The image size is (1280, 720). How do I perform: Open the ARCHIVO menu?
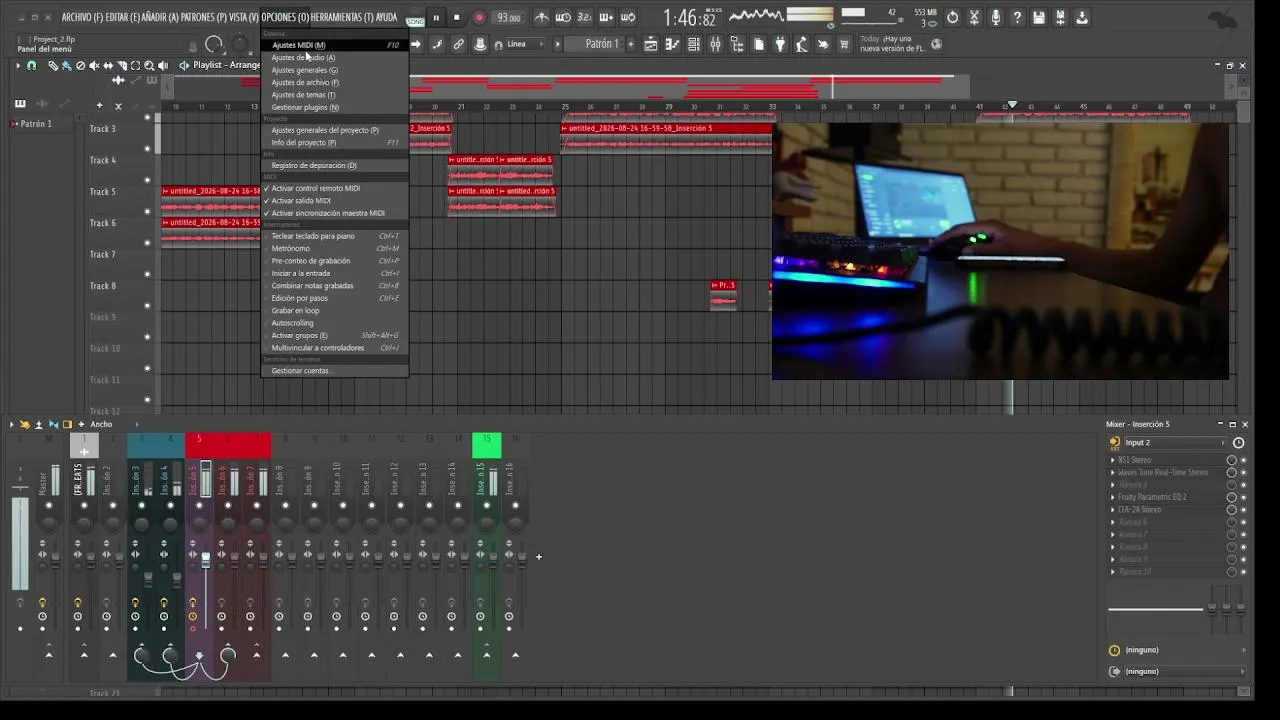pyautogui.click(x=82, y=17)
